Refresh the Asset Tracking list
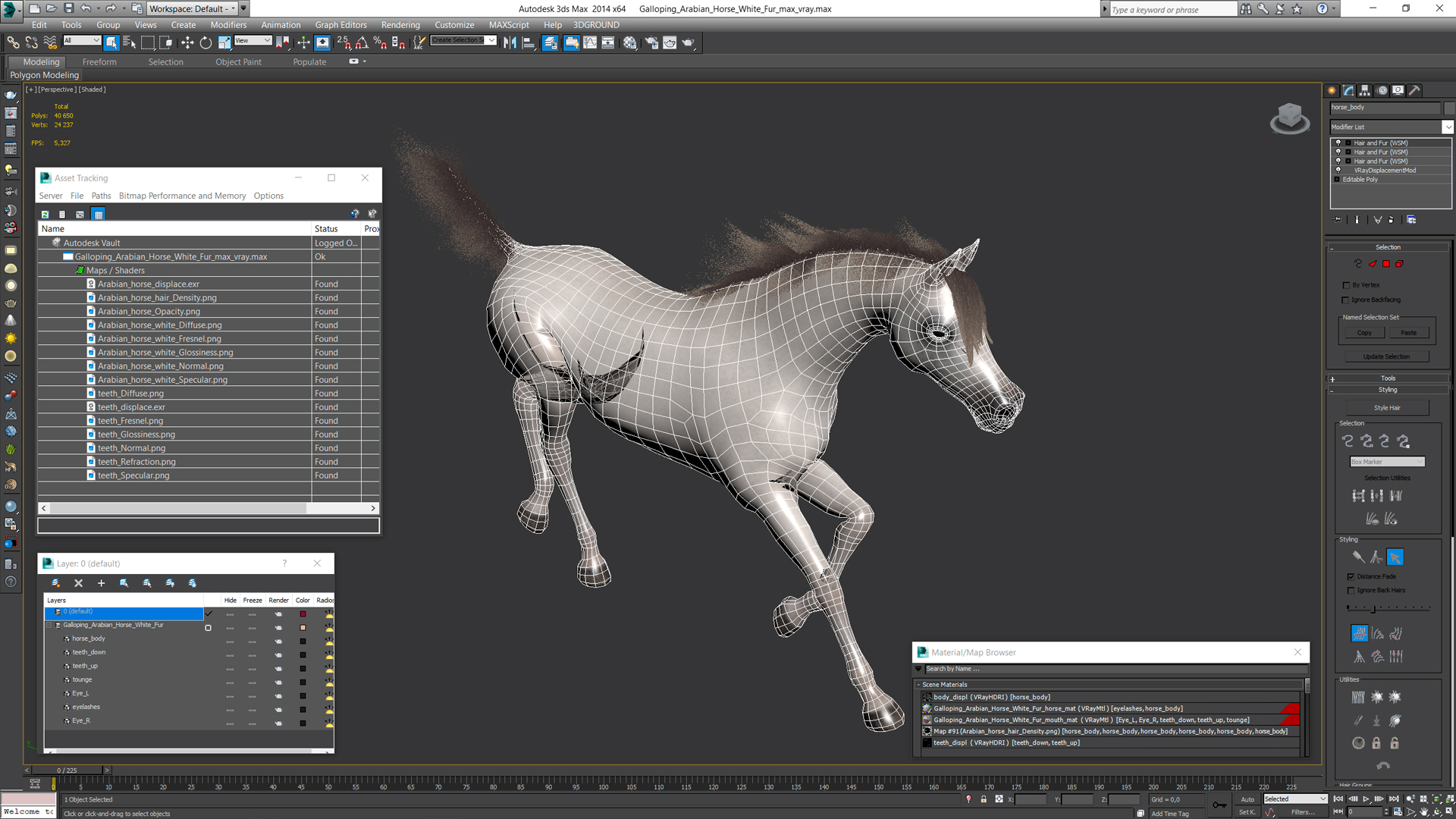Image resolution: width=1456 pixels, height=819 pixels. [45, 215]
